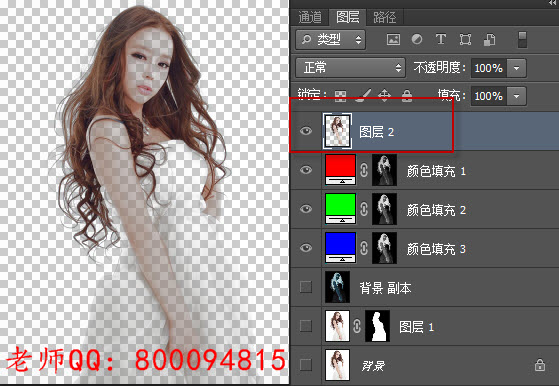The image size is (559, 386).
Task: Open the 不透明度 opacity dropdown arrow
Action: [x=516, y=68]
